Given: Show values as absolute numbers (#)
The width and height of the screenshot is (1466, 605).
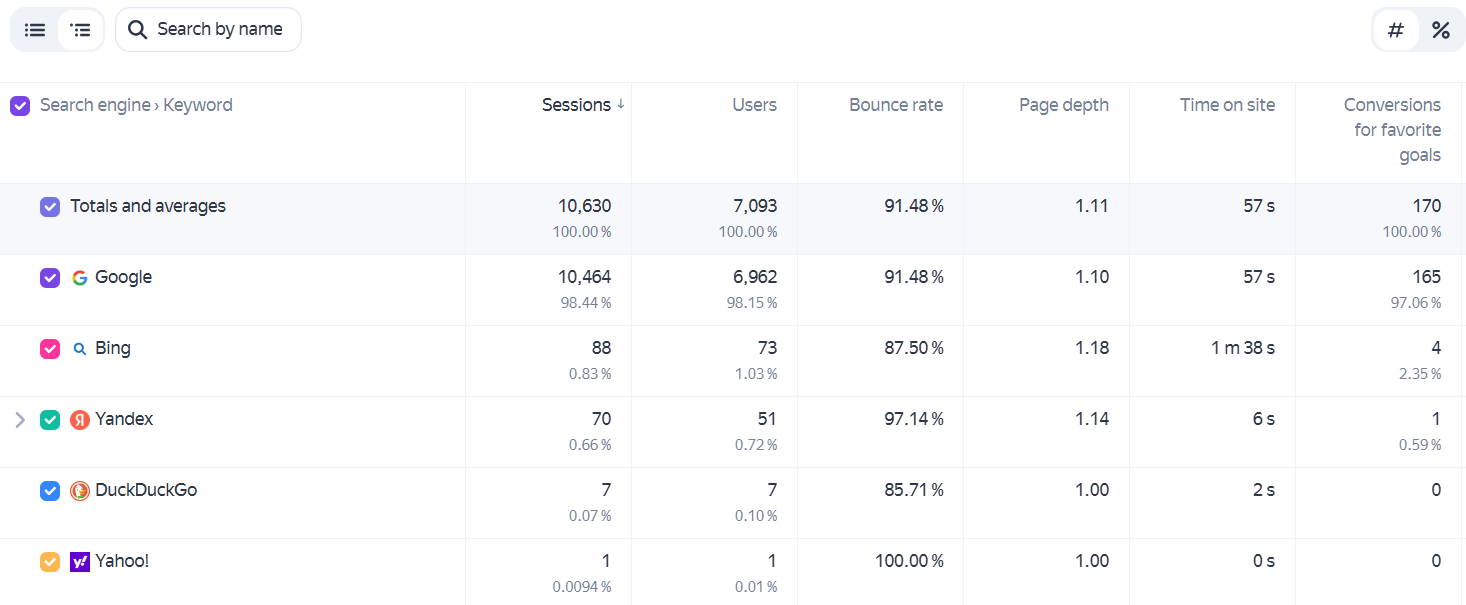Looking at the screenshot, I should (1396, 30).
